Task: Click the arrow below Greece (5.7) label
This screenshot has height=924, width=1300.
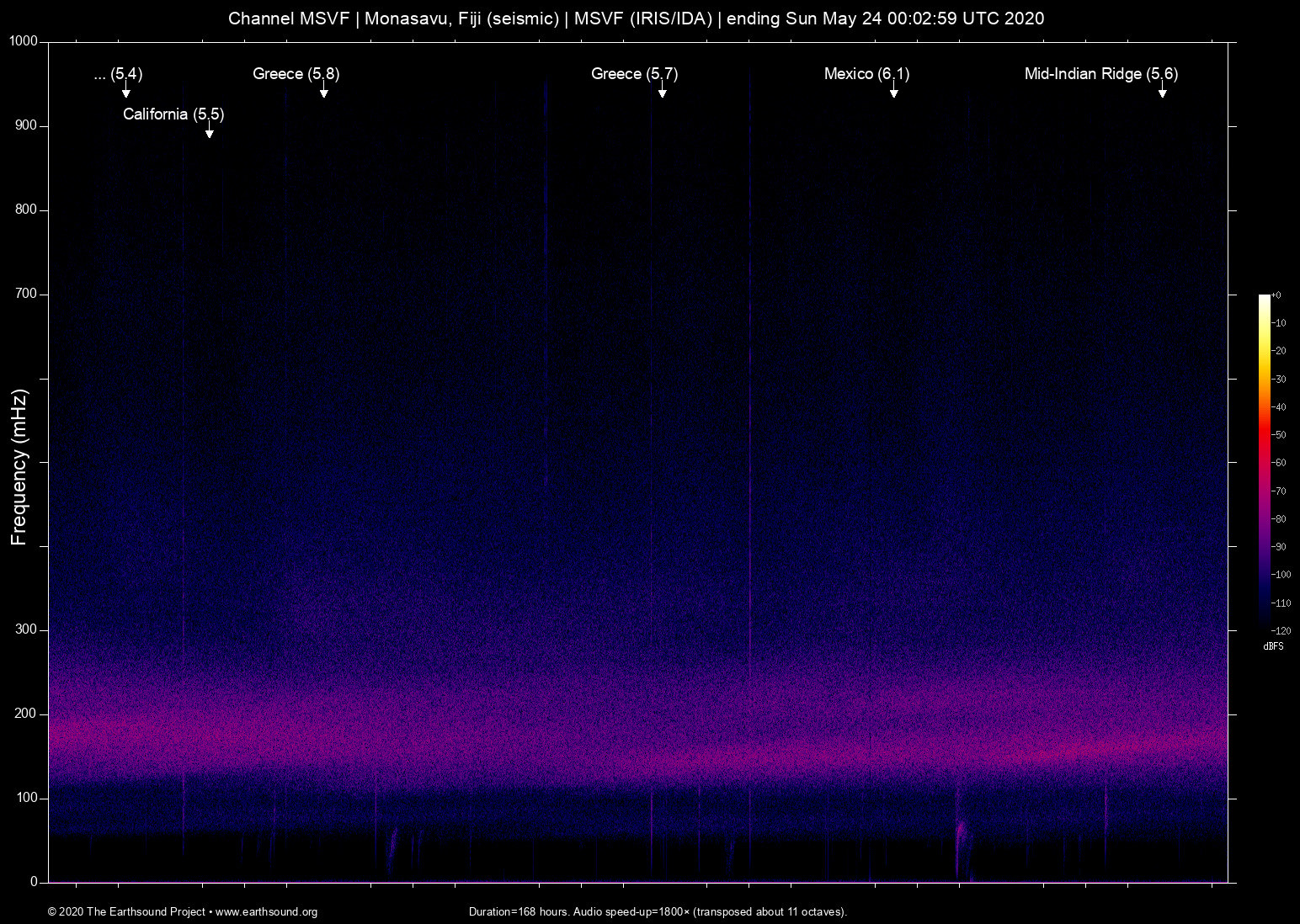Action: [x=662, y=92]
